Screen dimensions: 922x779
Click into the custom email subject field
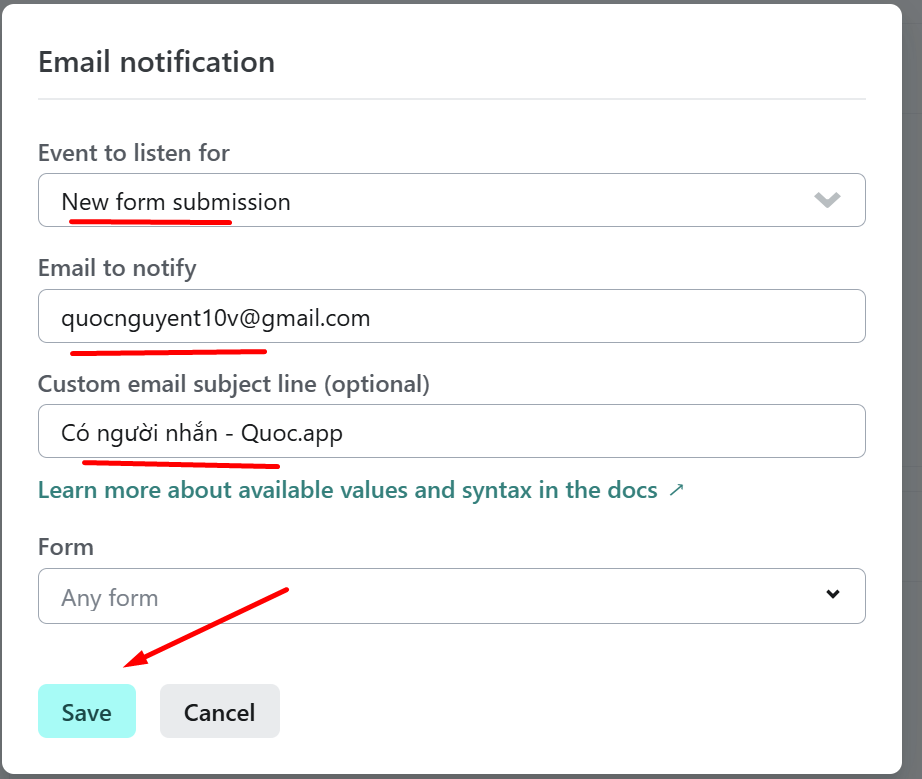600,431
